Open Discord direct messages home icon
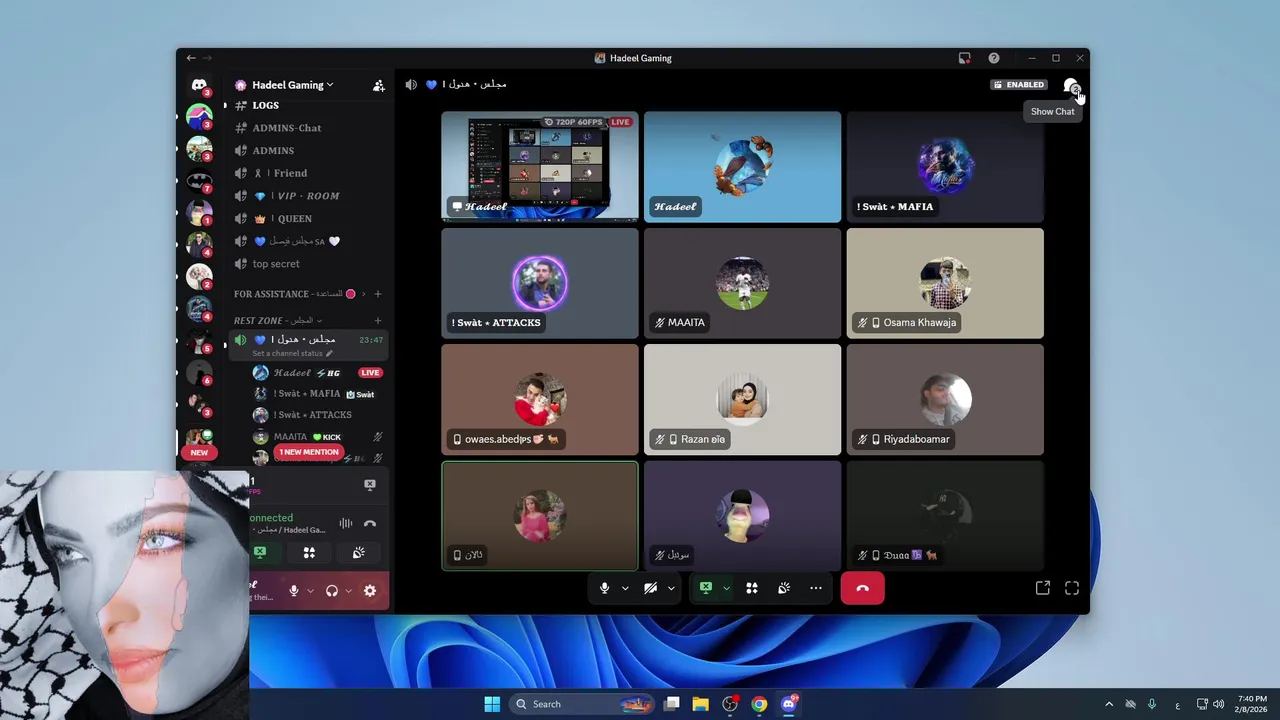The height and width of the screenshot is (720, 1280). (x=199, y=86)
